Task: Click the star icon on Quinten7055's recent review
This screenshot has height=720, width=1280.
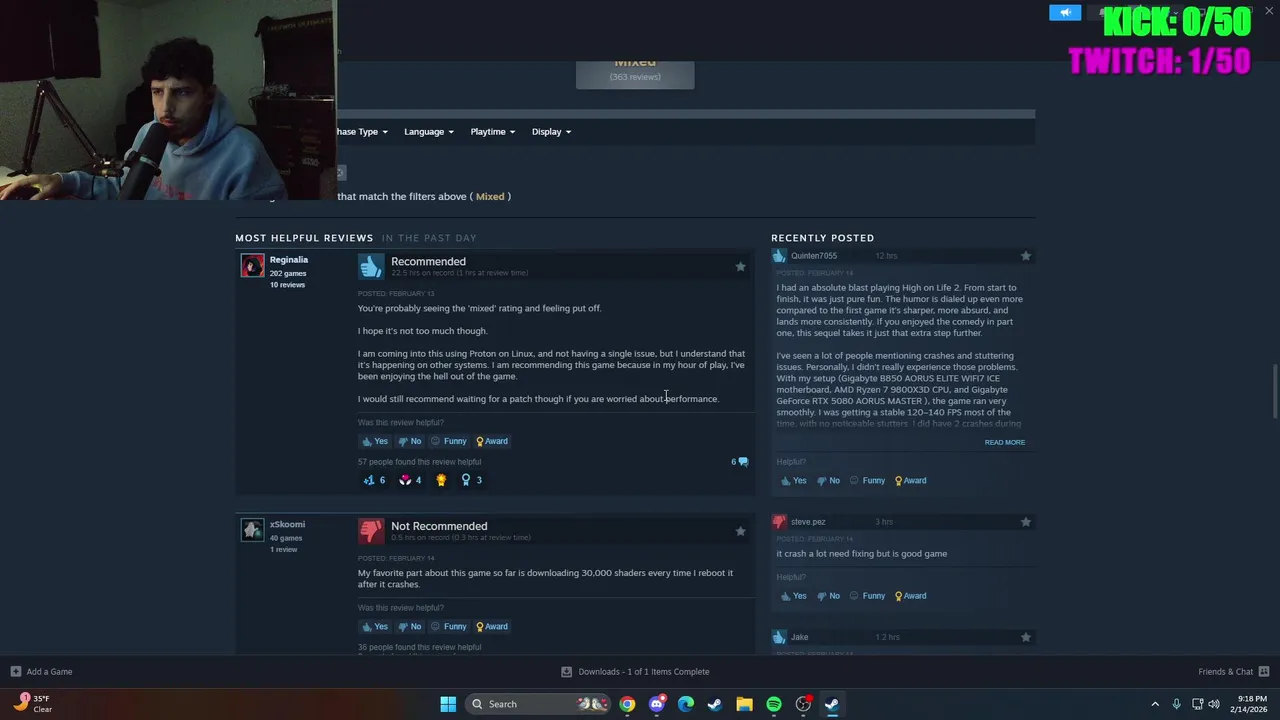Action: pyautogui.click(x=1025, y=256)
